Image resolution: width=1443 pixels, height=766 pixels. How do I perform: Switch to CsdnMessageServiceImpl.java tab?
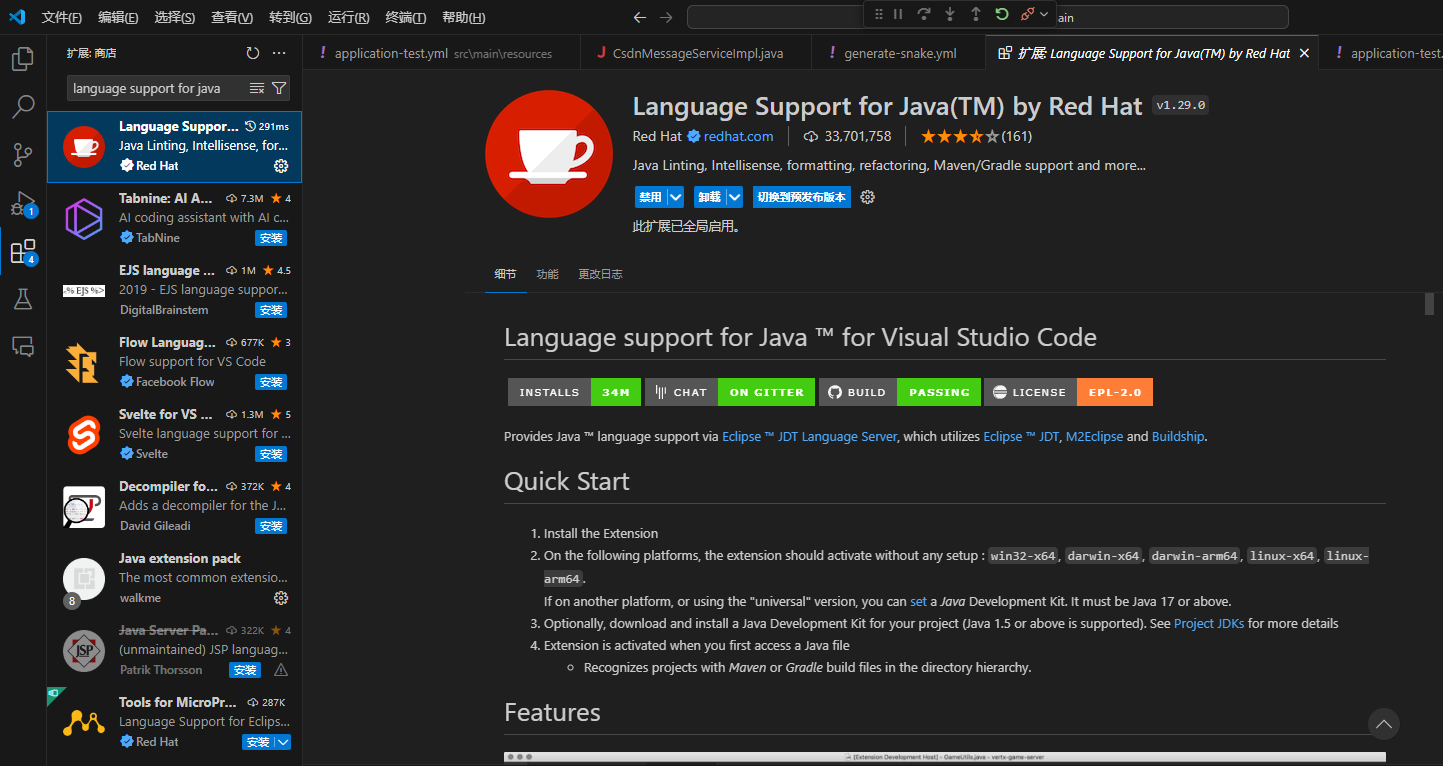point(695,54)
